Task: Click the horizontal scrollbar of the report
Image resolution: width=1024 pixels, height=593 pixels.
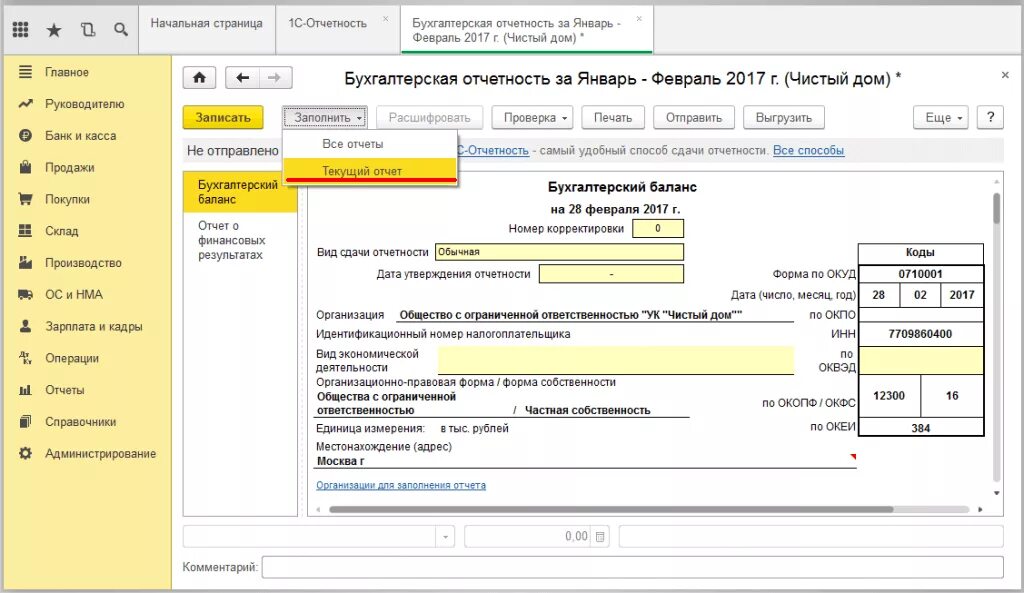Action: pyautogui.click(x=611, y=509)
